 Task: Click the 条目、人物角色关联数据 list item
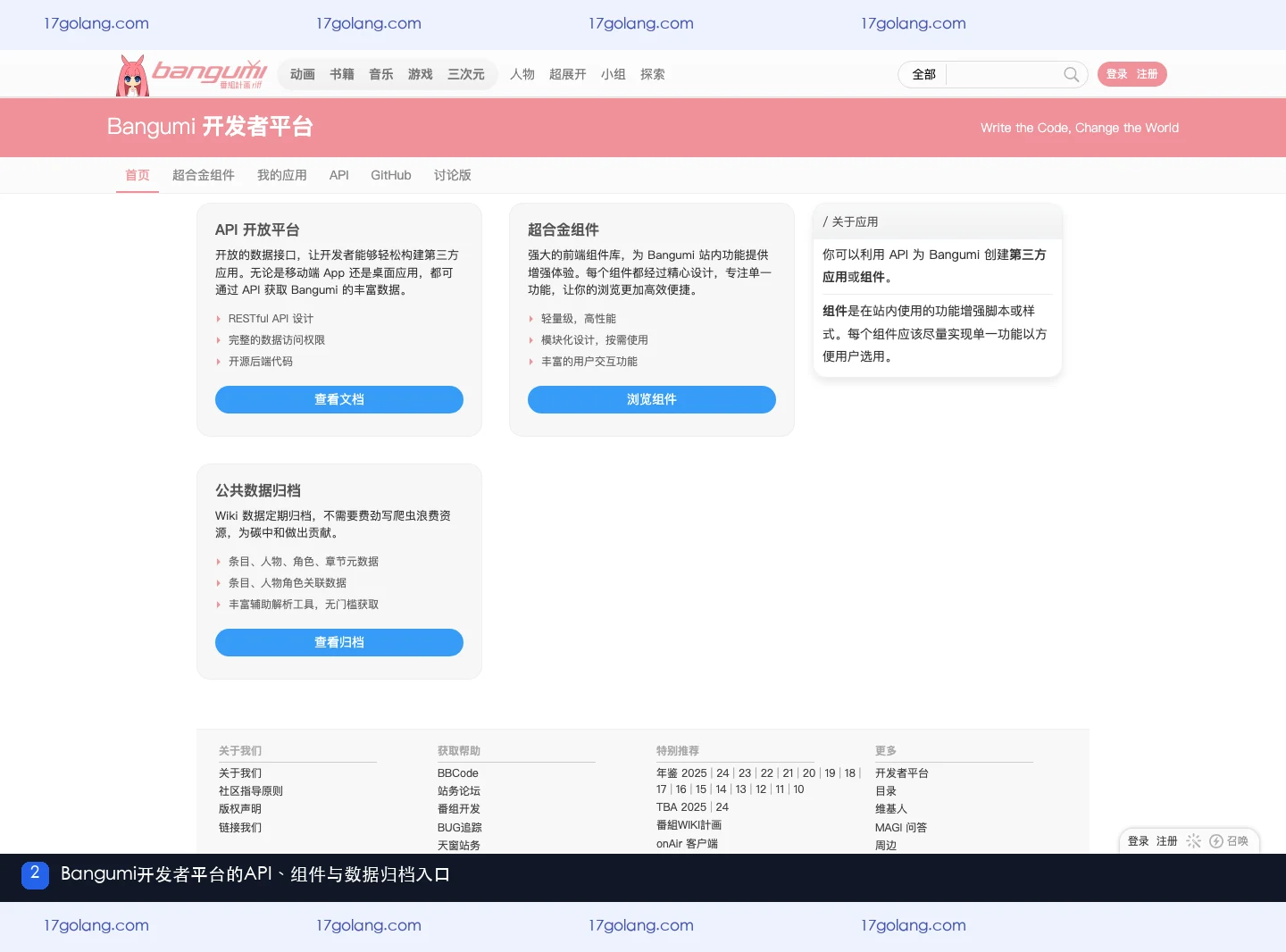[287, 583]
